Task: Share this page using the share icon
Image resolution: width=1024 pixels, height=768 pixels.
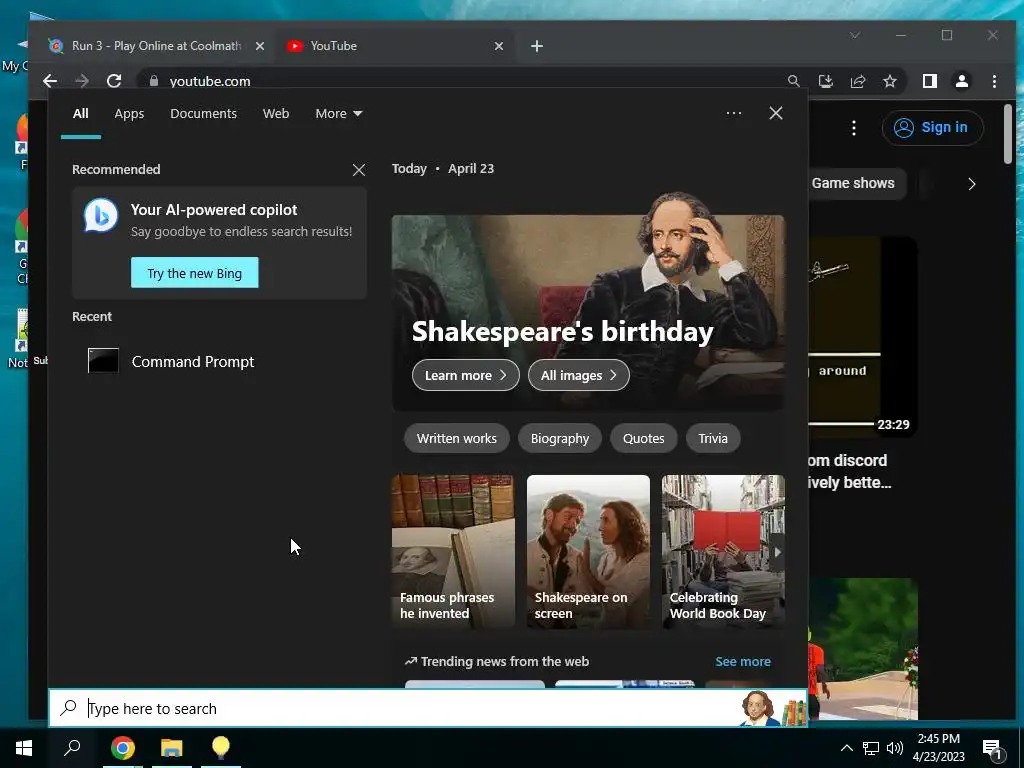Action: tap(857, 81)
